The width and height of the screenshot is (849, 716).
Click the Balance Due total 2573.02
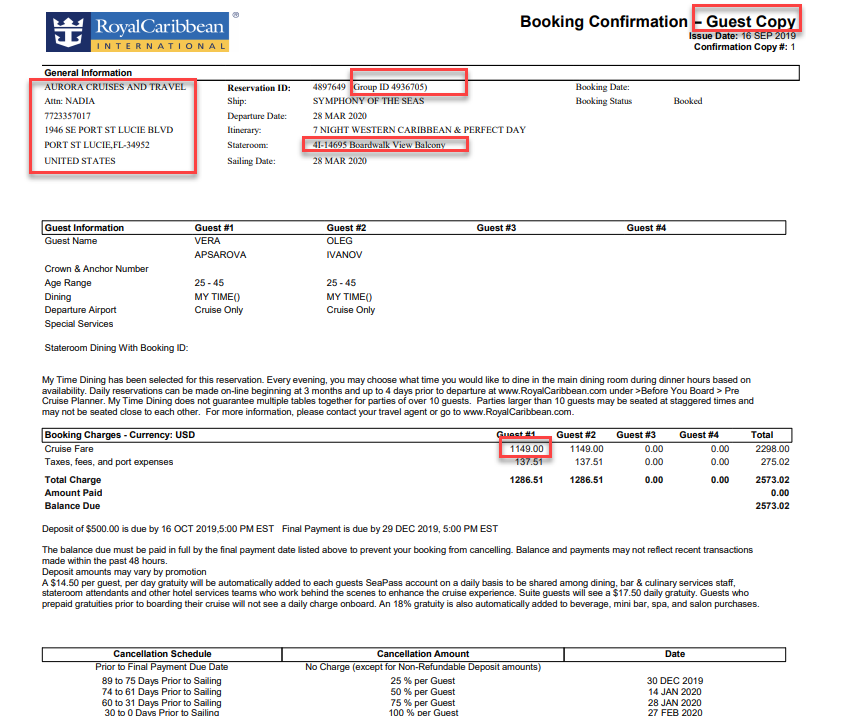(x=771, y=507)
